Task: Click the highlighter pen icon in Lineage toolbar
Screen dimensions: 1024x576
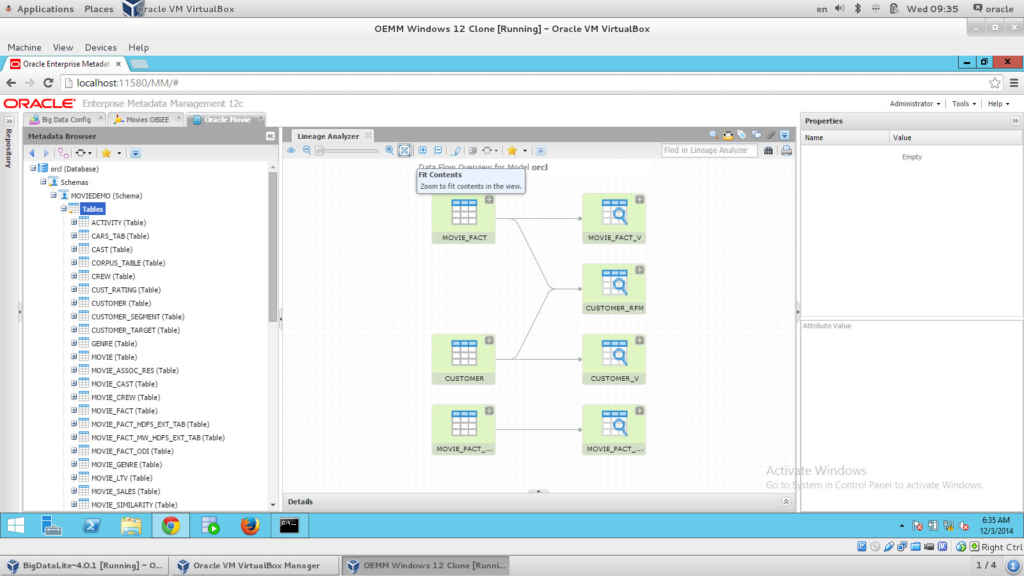Action: pyautogui.click(x=456, y=151)
